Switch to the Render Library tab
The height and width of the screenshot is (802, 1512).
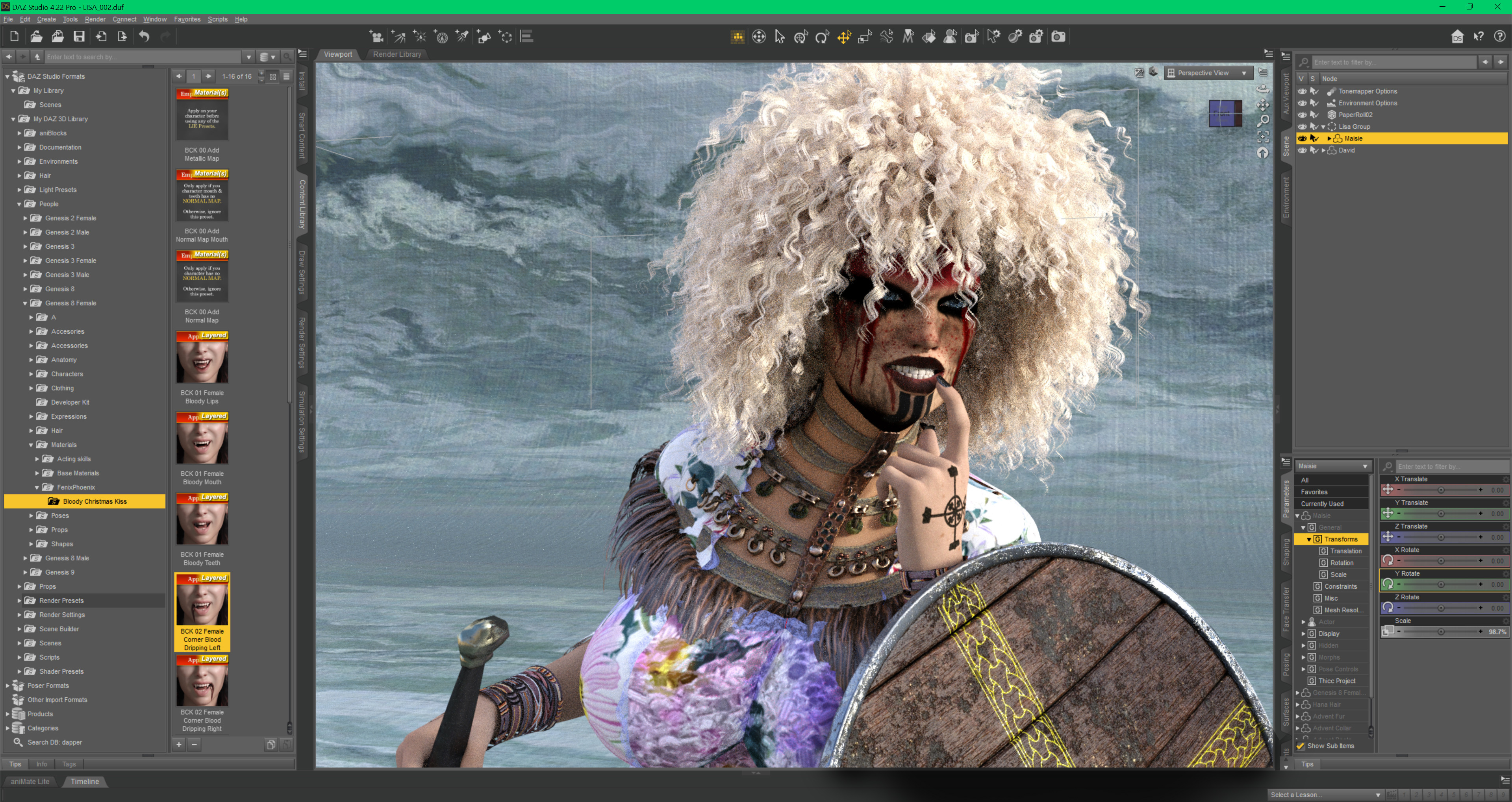(x=397, y=54)
